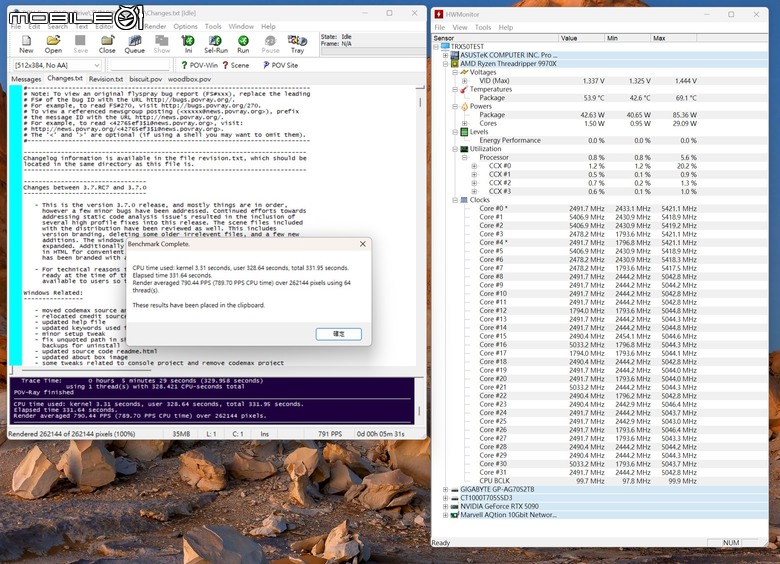This screenshot has height=564, width=780.
Task: Open Scene help icon
Action: click(x=225, y=65)
